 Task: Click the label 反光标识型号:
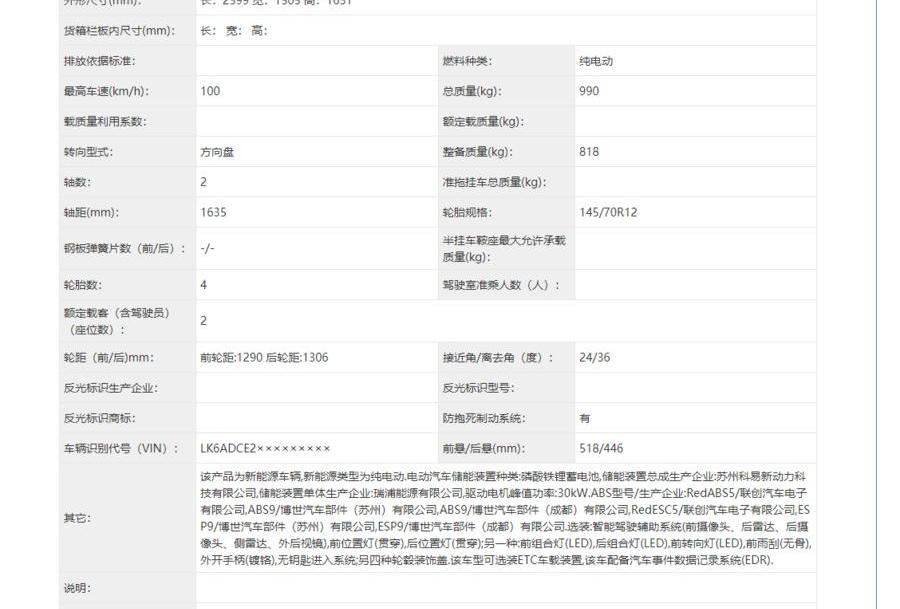tap(478, 388)
